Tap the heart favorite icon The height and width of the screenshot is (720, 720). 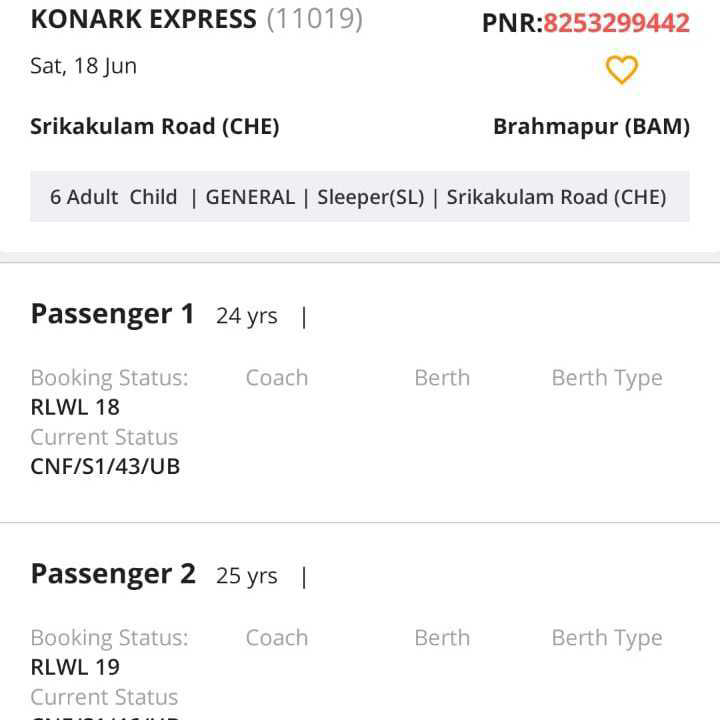(x=621, y=70)
